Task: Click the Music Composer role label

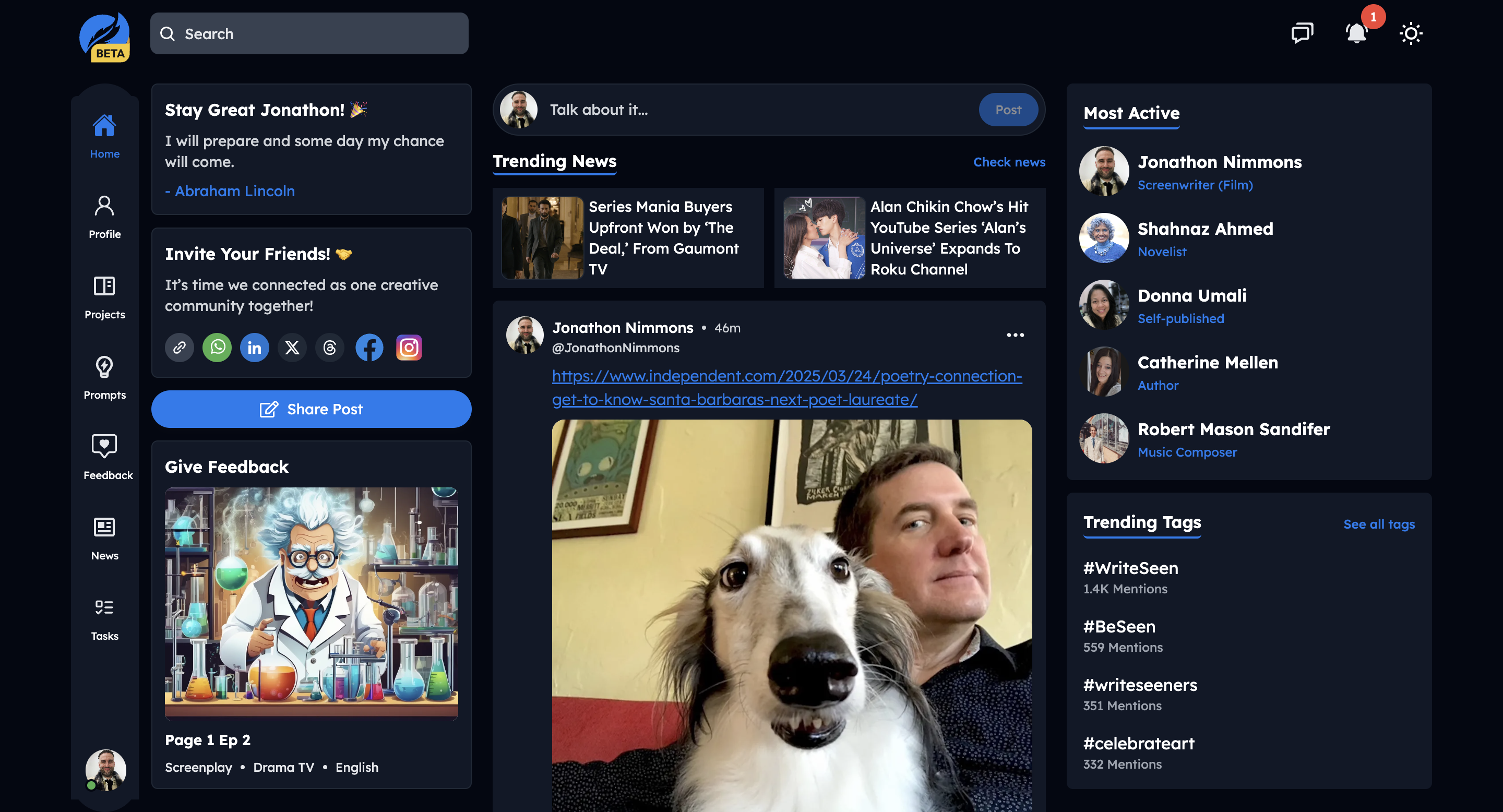Action: pos(1187,452)
